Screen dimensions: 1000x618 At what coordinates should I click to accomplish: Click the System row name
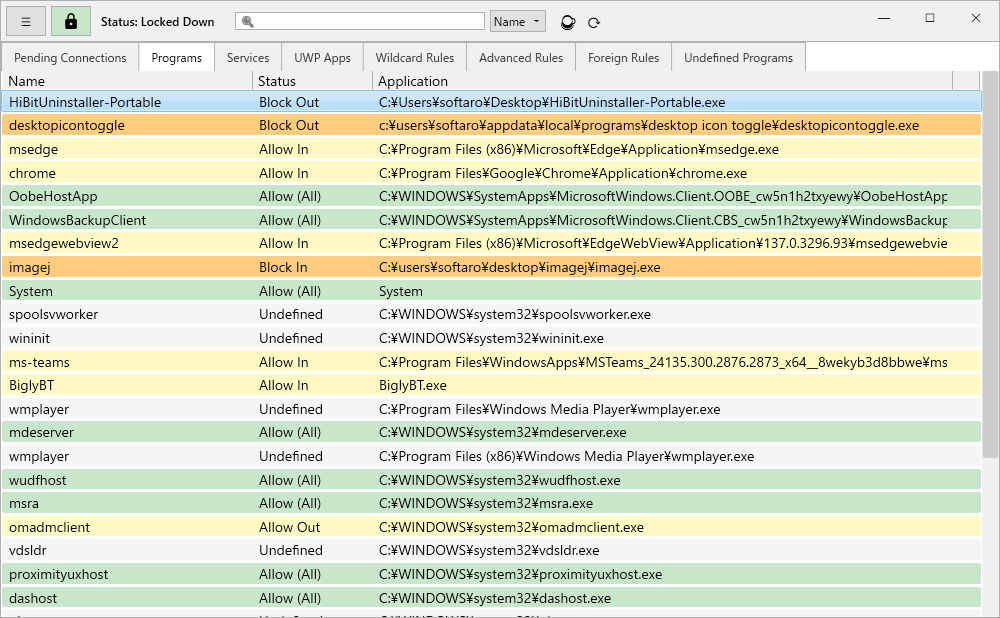(31, 291)
